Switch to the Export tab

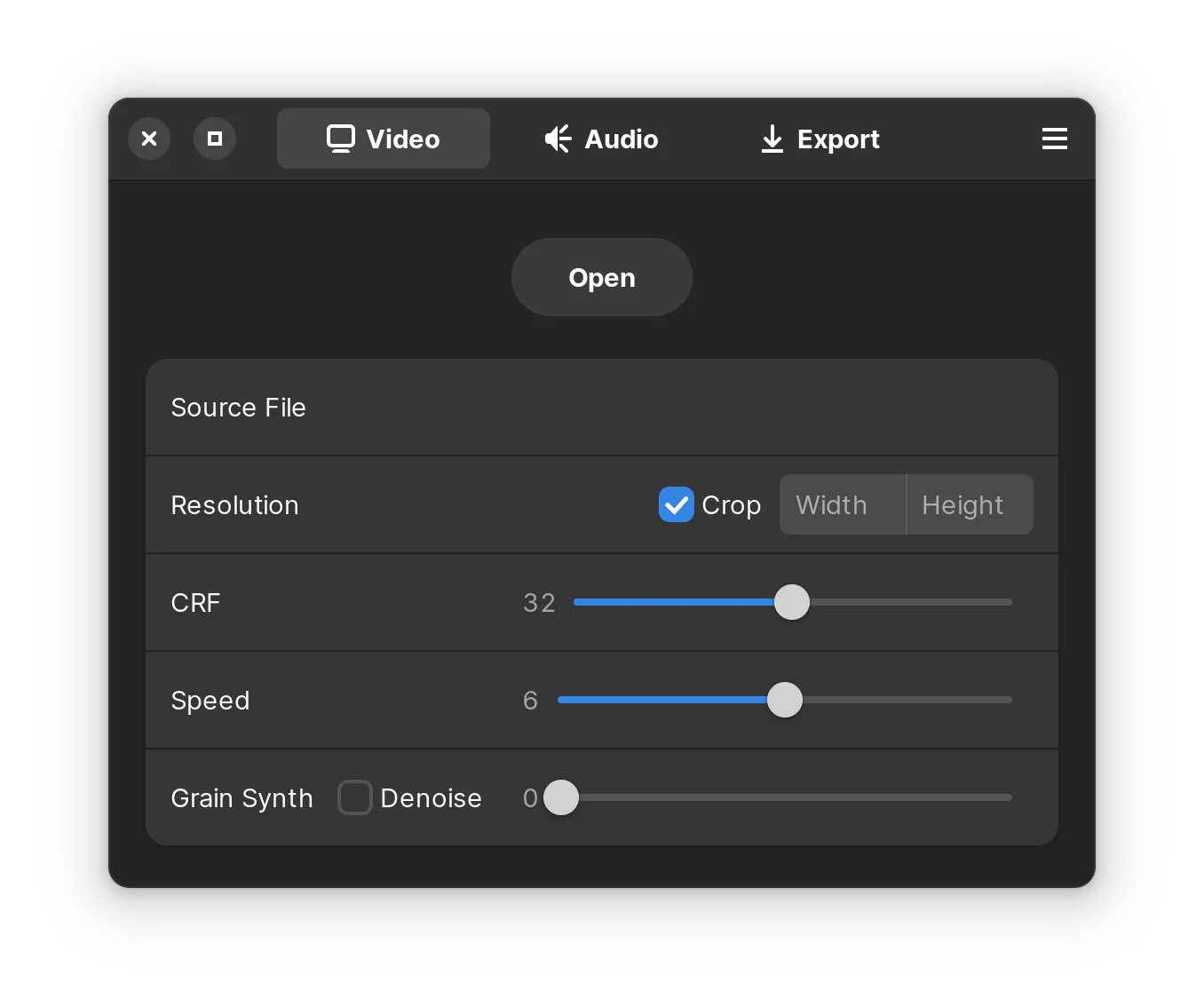820,139
